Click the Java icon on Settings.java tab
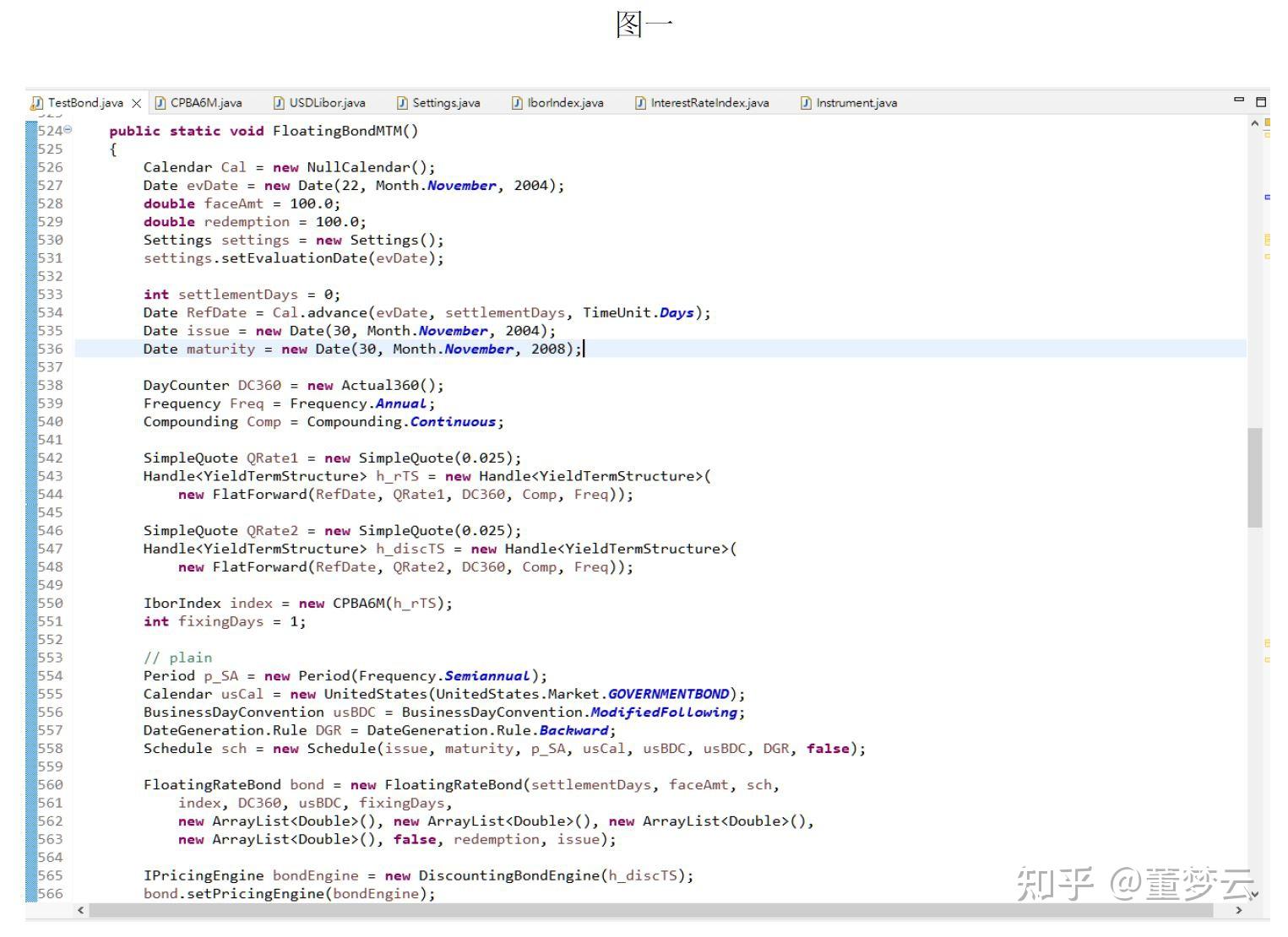This screenshot has height=937, width=1288. click(x=400, y=102)
